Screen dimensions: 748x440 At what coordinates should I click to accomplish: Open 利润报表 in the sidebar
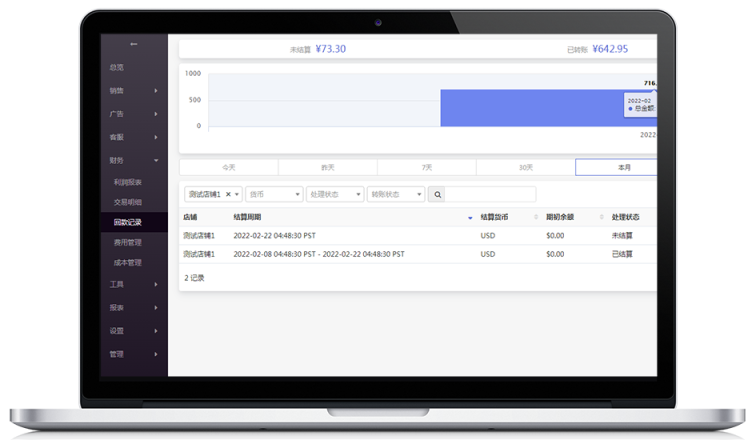pyautogui.click(x=128, y=183)
